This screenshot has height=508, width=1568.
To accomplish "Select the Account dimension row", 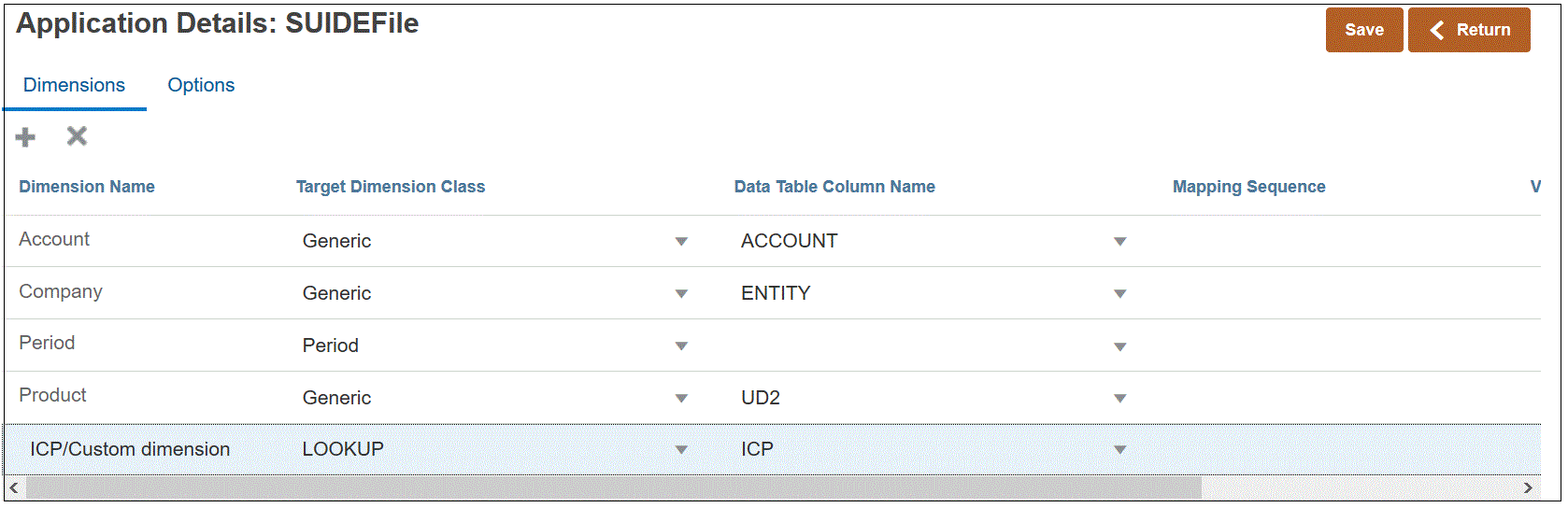I will coord(54,239).
